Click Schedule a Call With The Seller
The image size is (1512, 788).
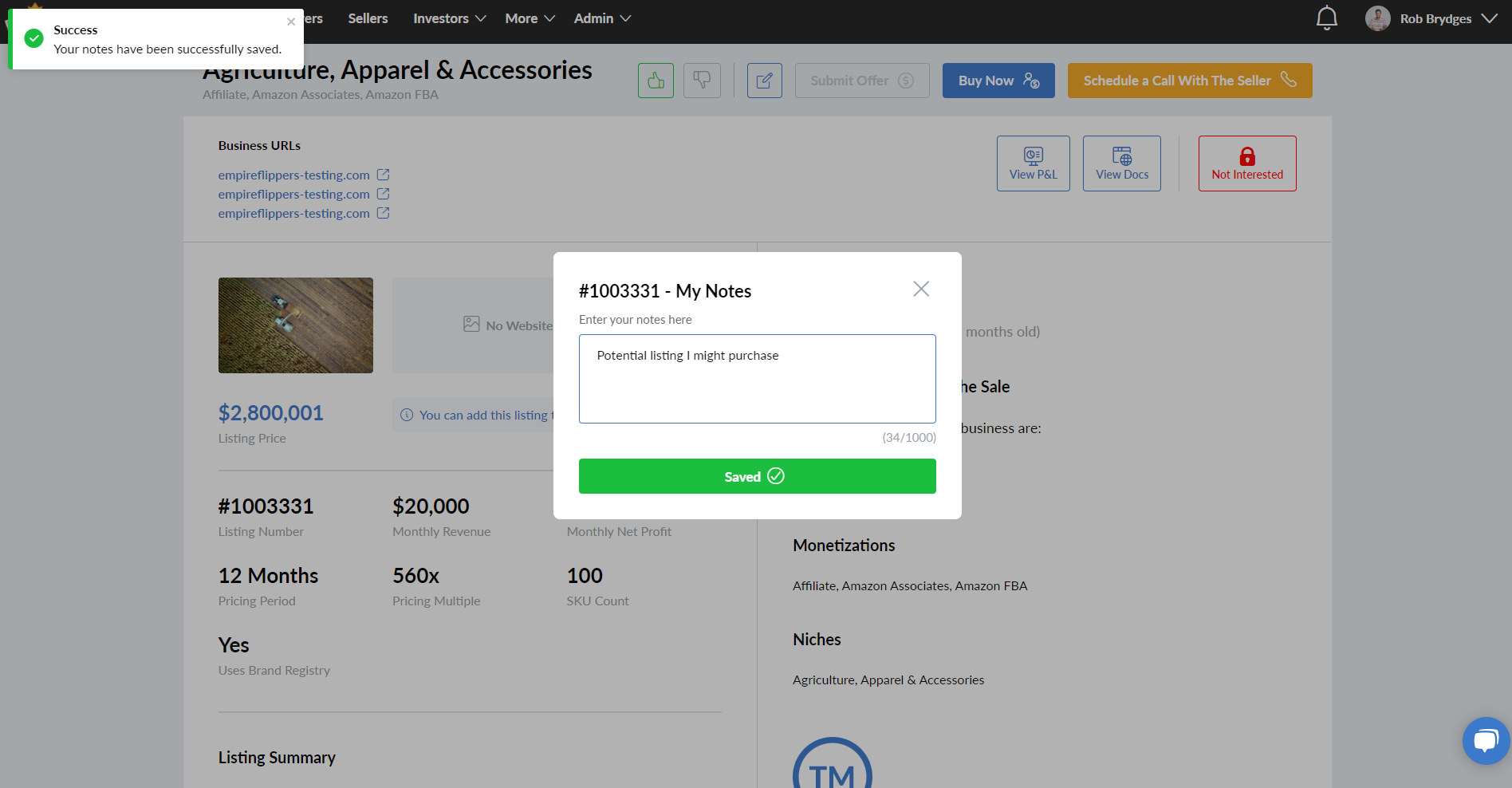tap(1190, 81)
